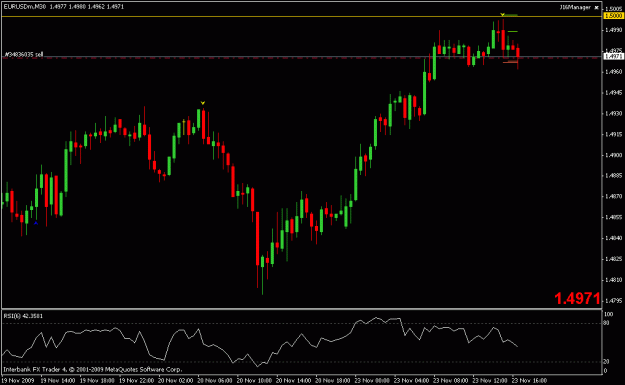The height and width of the screenshot is (385, 625).
Task: Click the Interbank FX Trader 4 copyright text
Action: tap(92, 369)
